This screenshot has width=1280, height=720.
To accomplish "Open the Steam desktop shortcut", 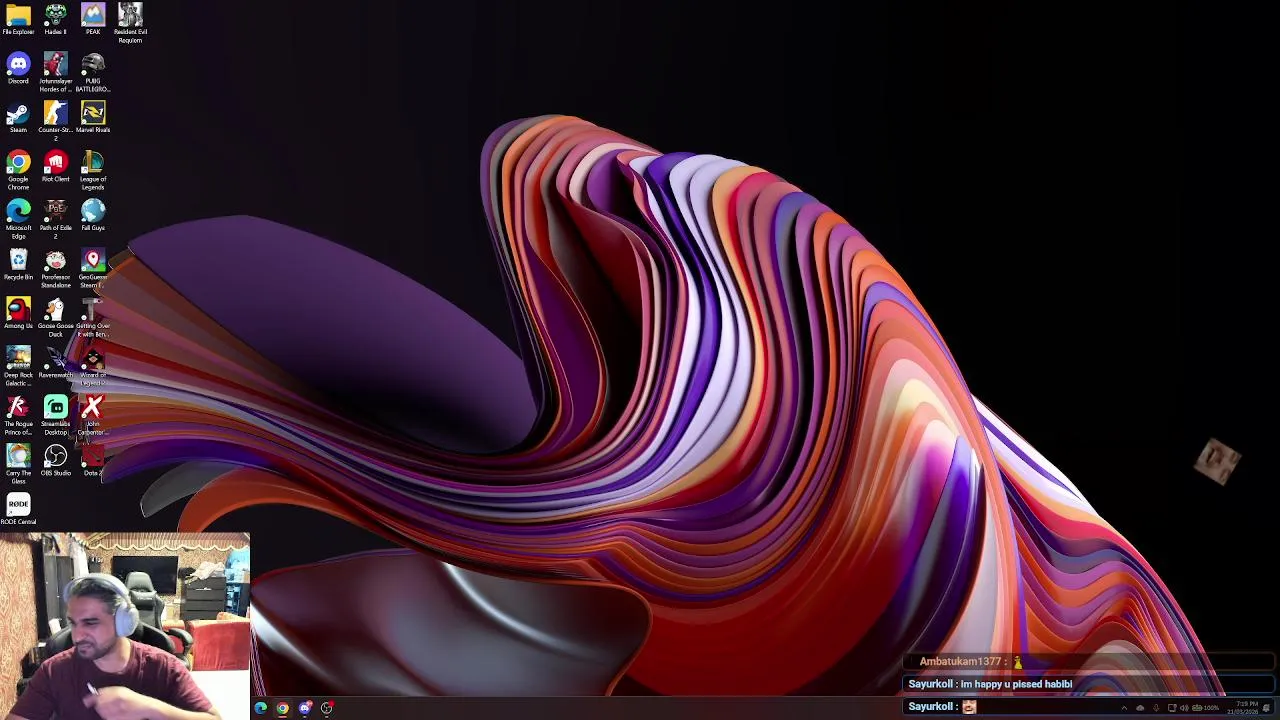I will coord(18,118).
